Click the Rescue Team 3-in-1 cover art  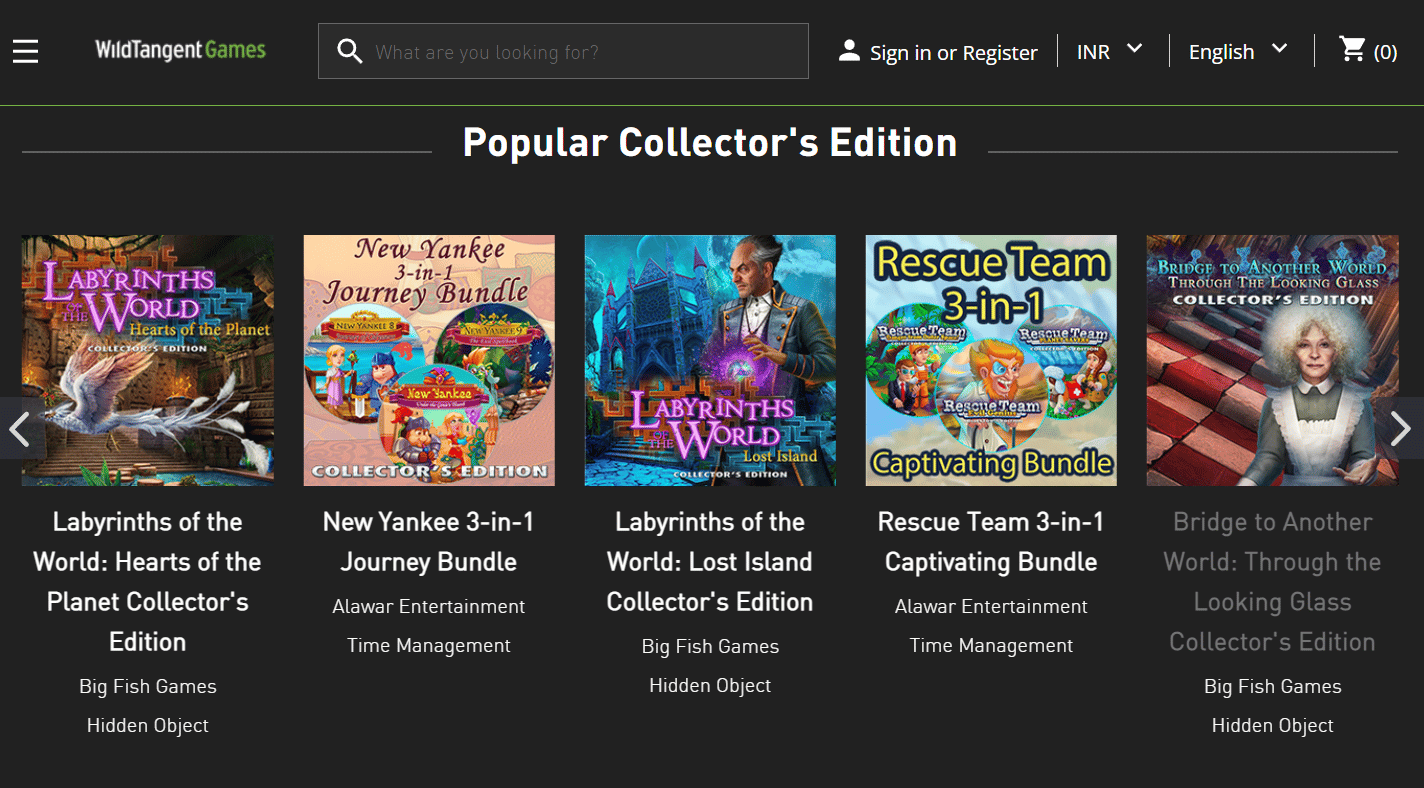pos(990,360)
